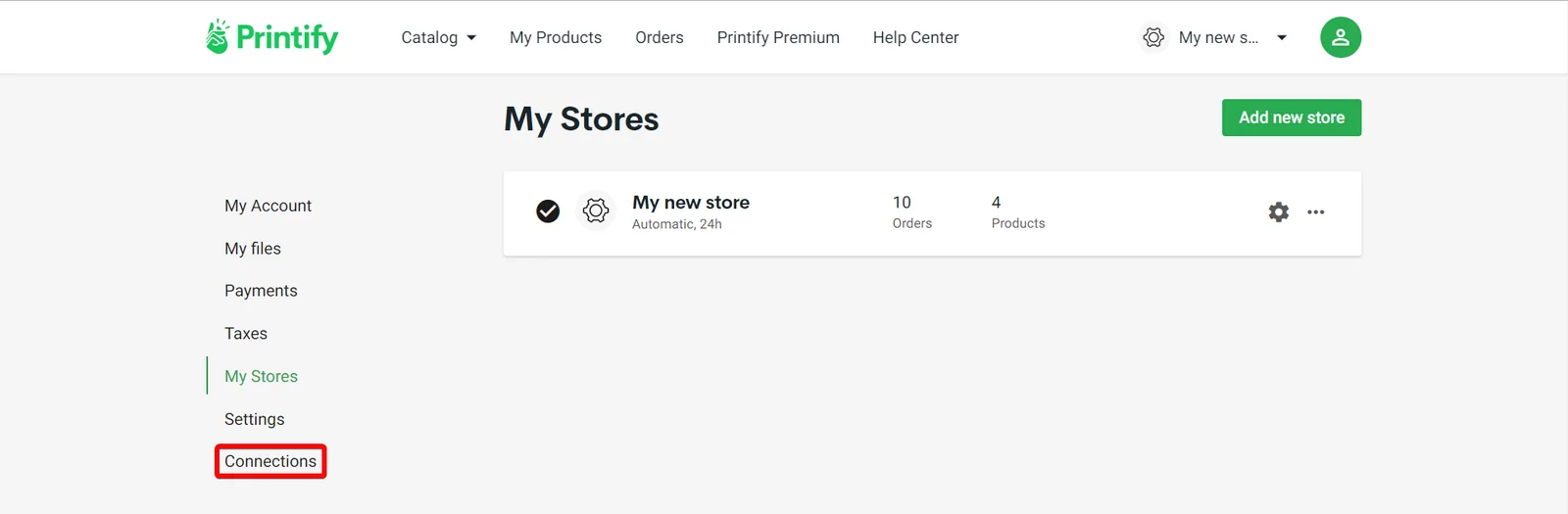1568x514 pixels.
Task: Expand the store switcher dropdown arrow
Action: [1281, 38]
